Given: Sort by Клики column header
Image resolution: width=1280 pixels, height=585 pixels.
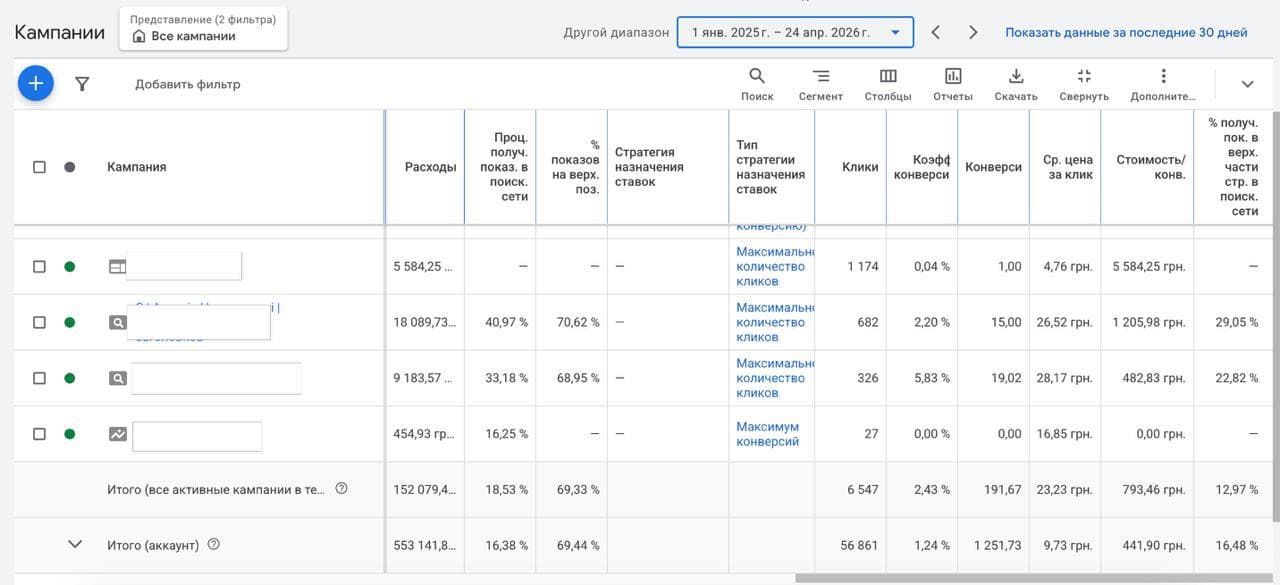Looking at the screenshot, I should 860,167.
